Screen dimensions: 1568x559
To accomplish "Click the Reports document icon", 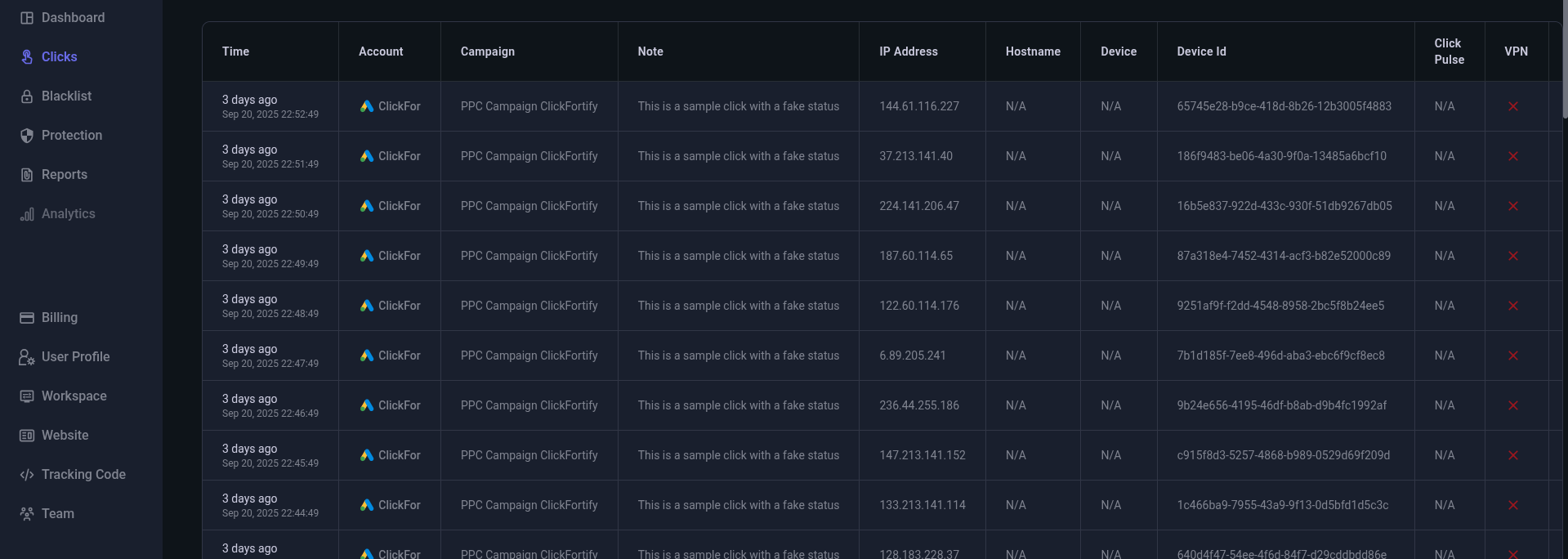I will pyautogui.click(x=27, y=175).
